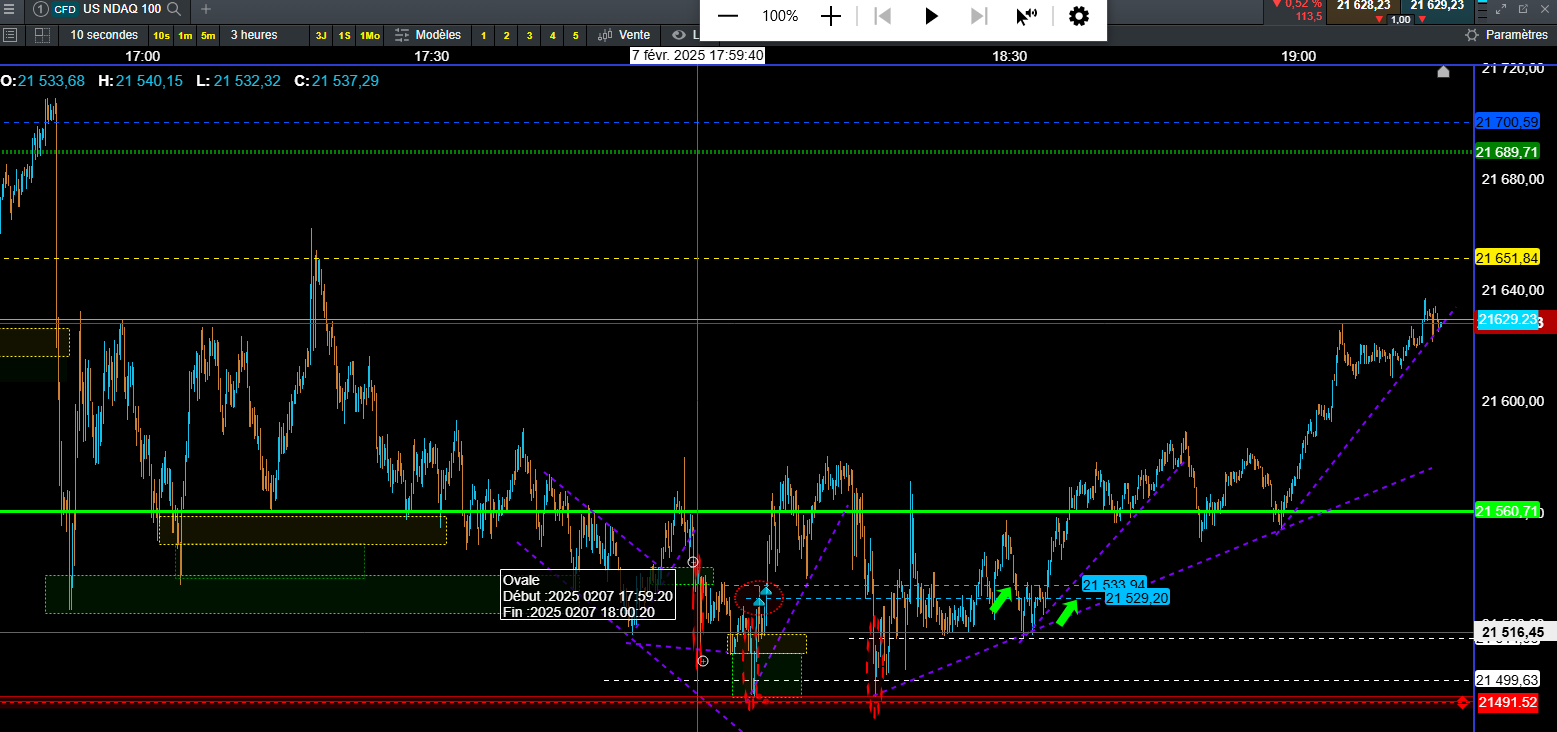Viewport: 1557px width, 732px height.
Task: Click the red 21491.52 price level marker
Action: coord(1507,703)
